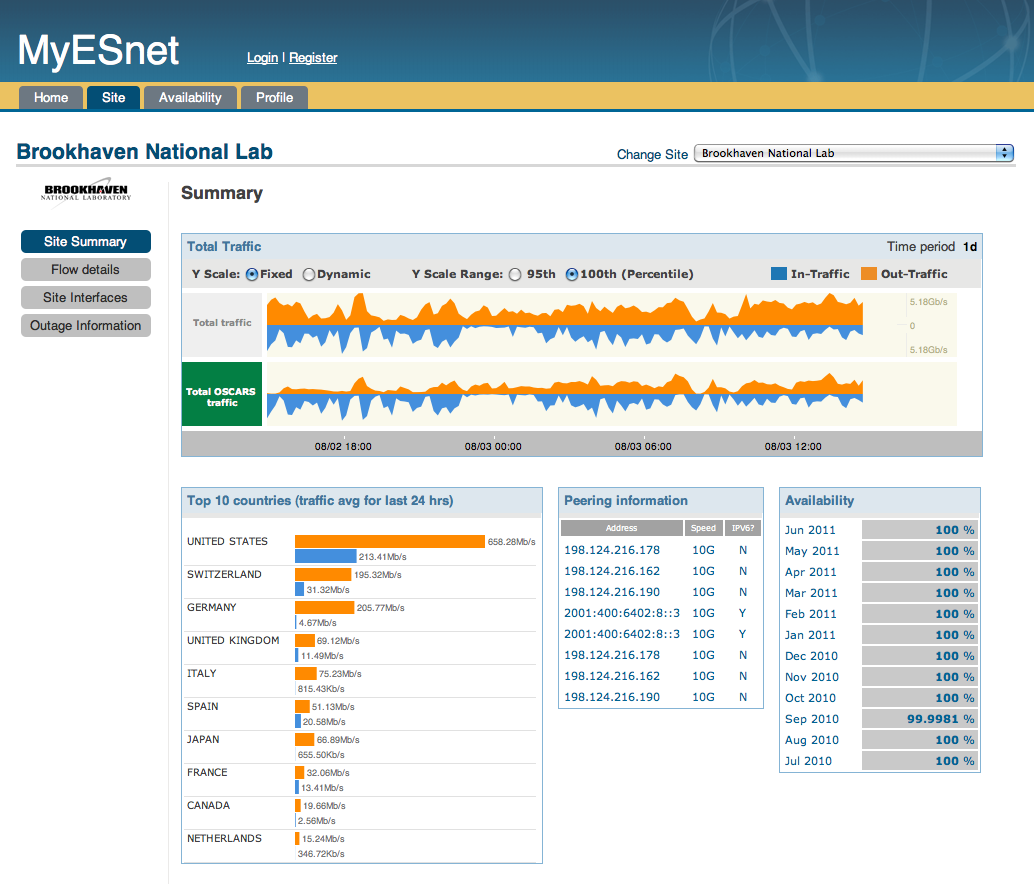Go to the Home tab

(x=51, y=98)
